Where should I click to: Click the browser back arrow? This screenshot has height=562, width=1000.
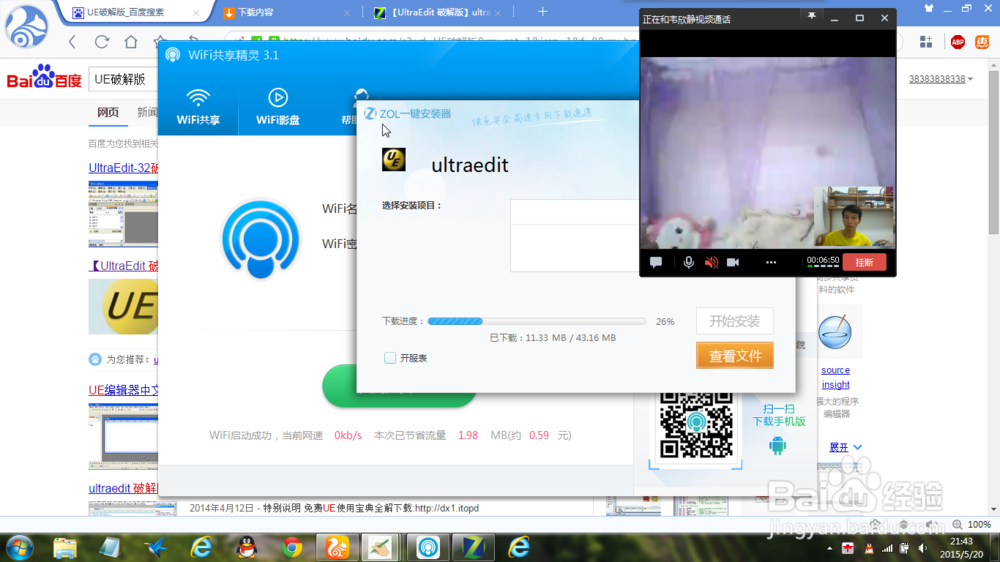tap(72, 42)
